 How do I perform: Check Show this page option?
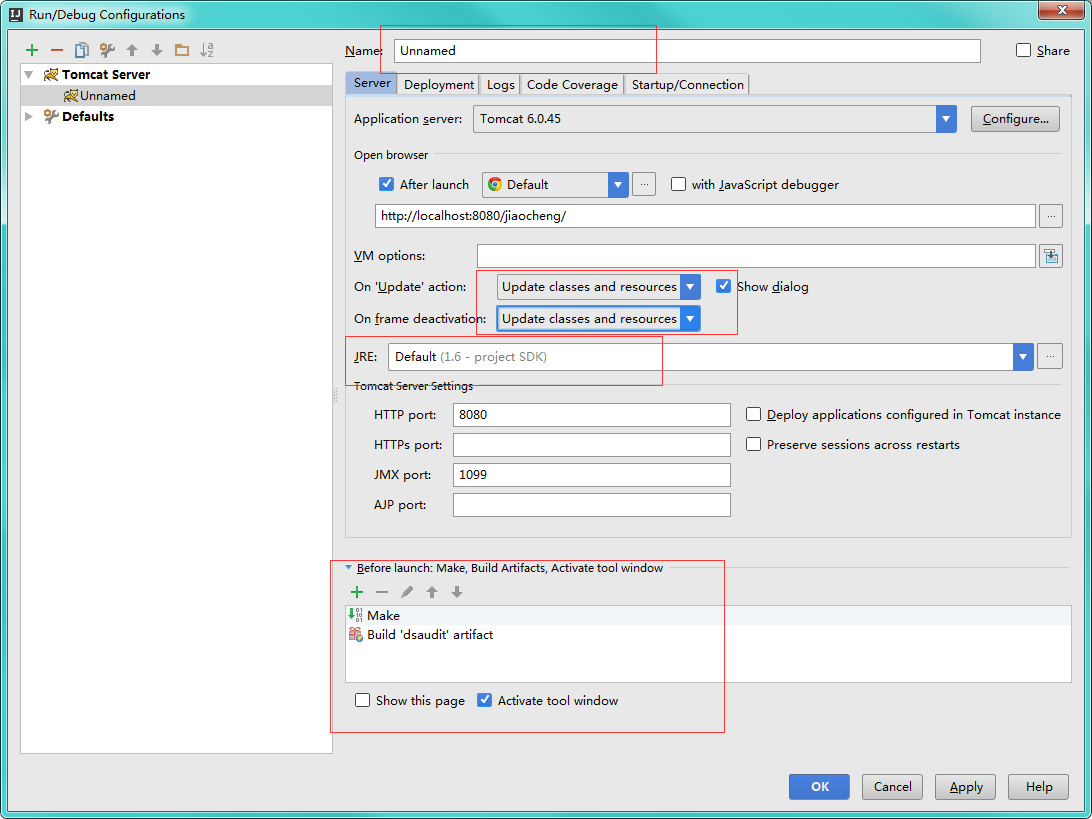click(x=362, y=700)
